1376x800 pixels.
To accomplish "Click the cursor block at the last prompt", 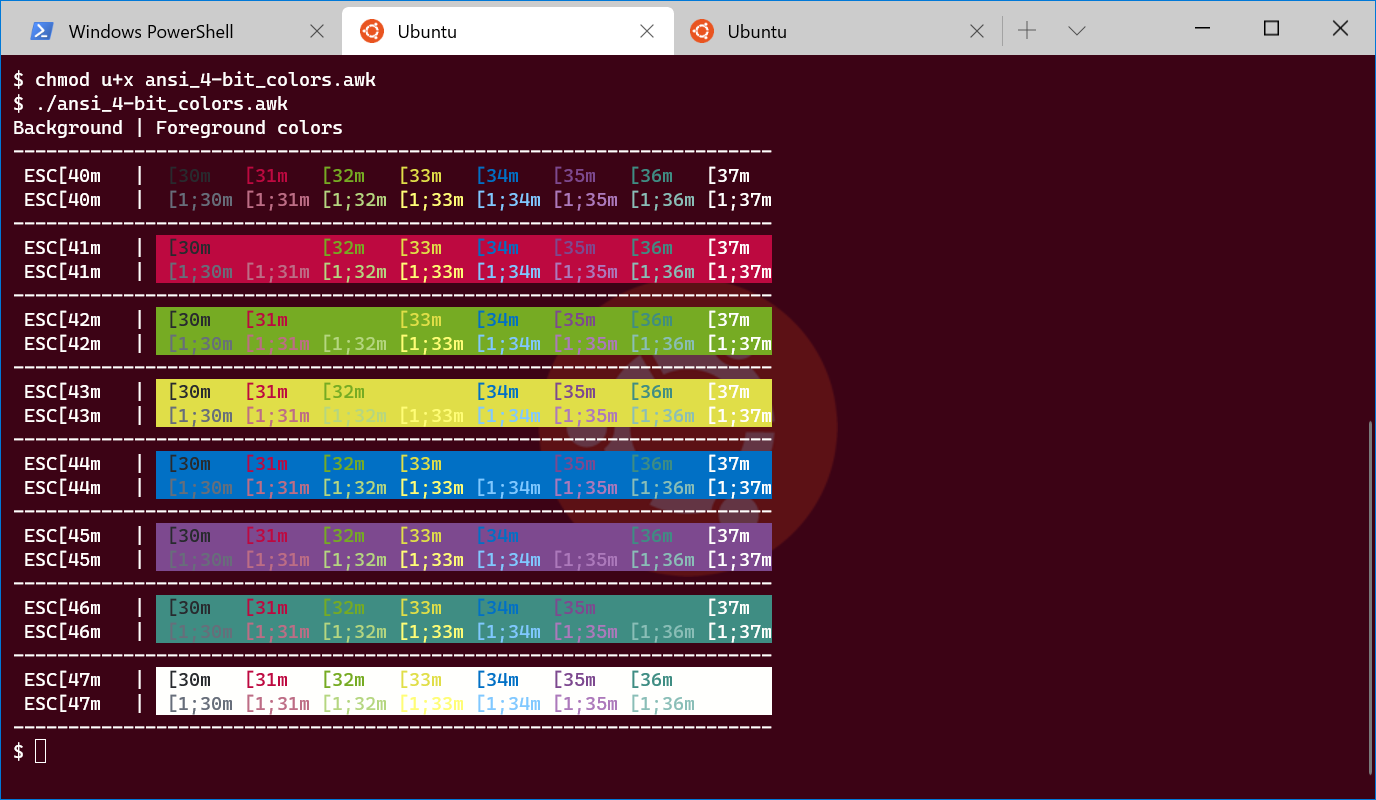I will 40,751.
